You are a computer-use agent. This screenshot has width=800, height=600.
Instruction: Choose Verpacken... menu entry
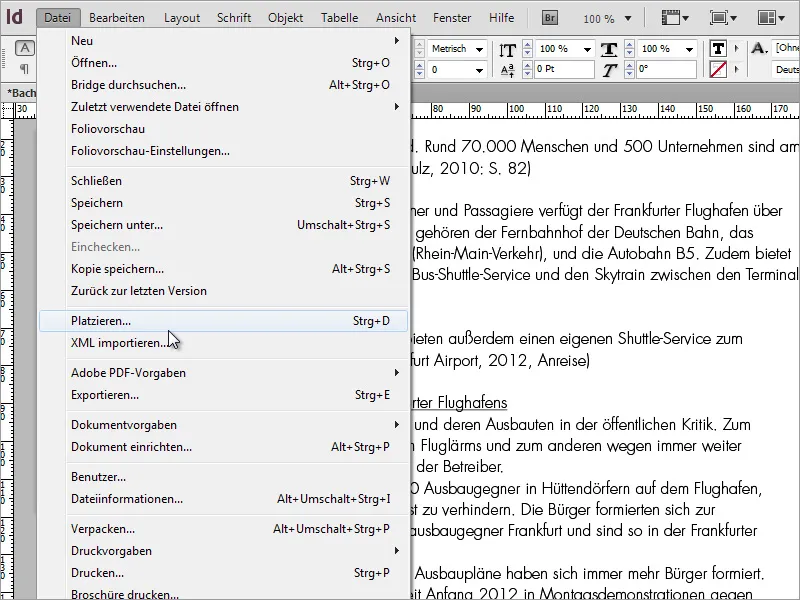[x=223, y=529]
